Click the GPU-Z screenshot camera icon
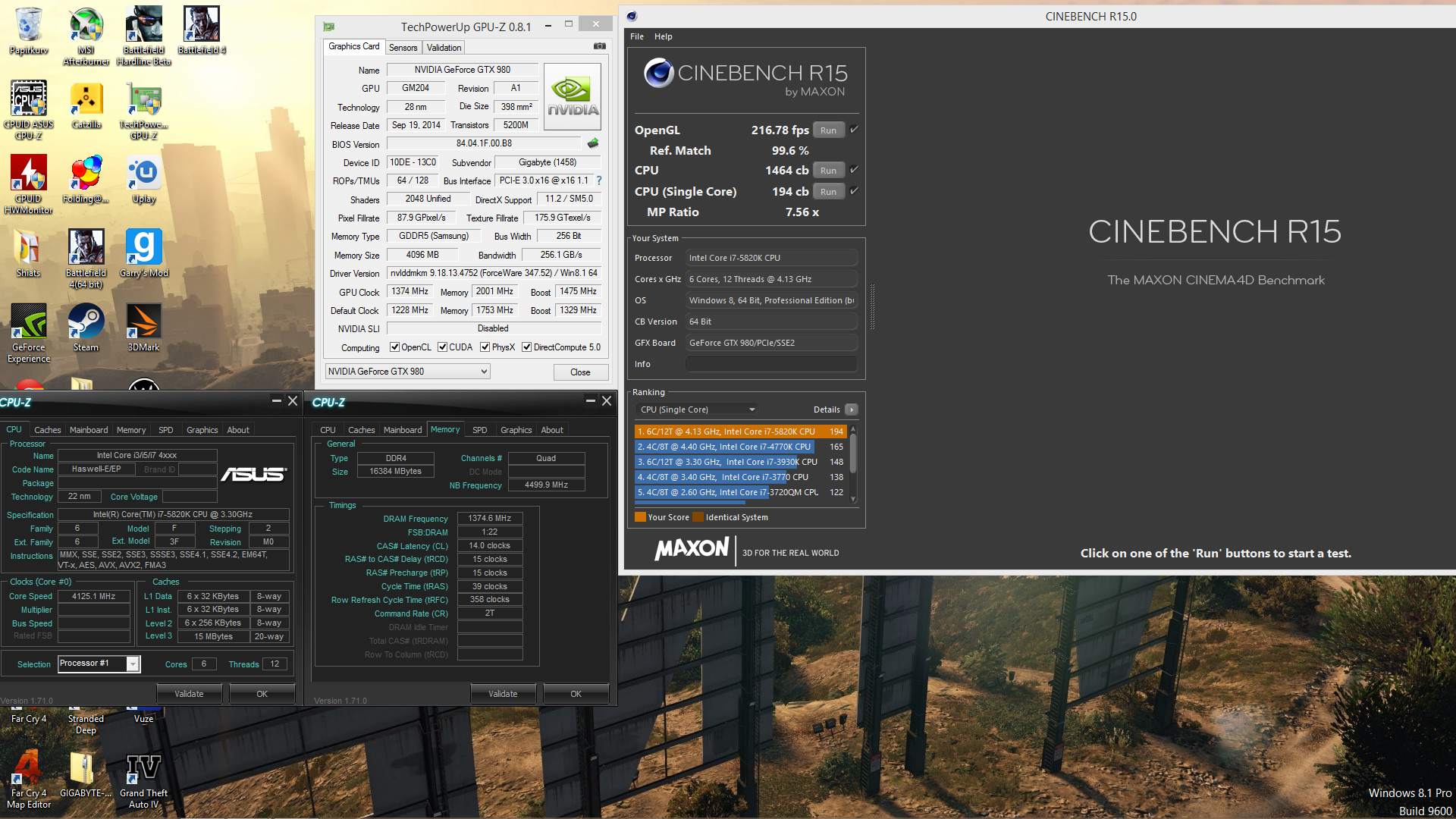The width and height of the screenshot is (1456, 819). click(600, 46)
